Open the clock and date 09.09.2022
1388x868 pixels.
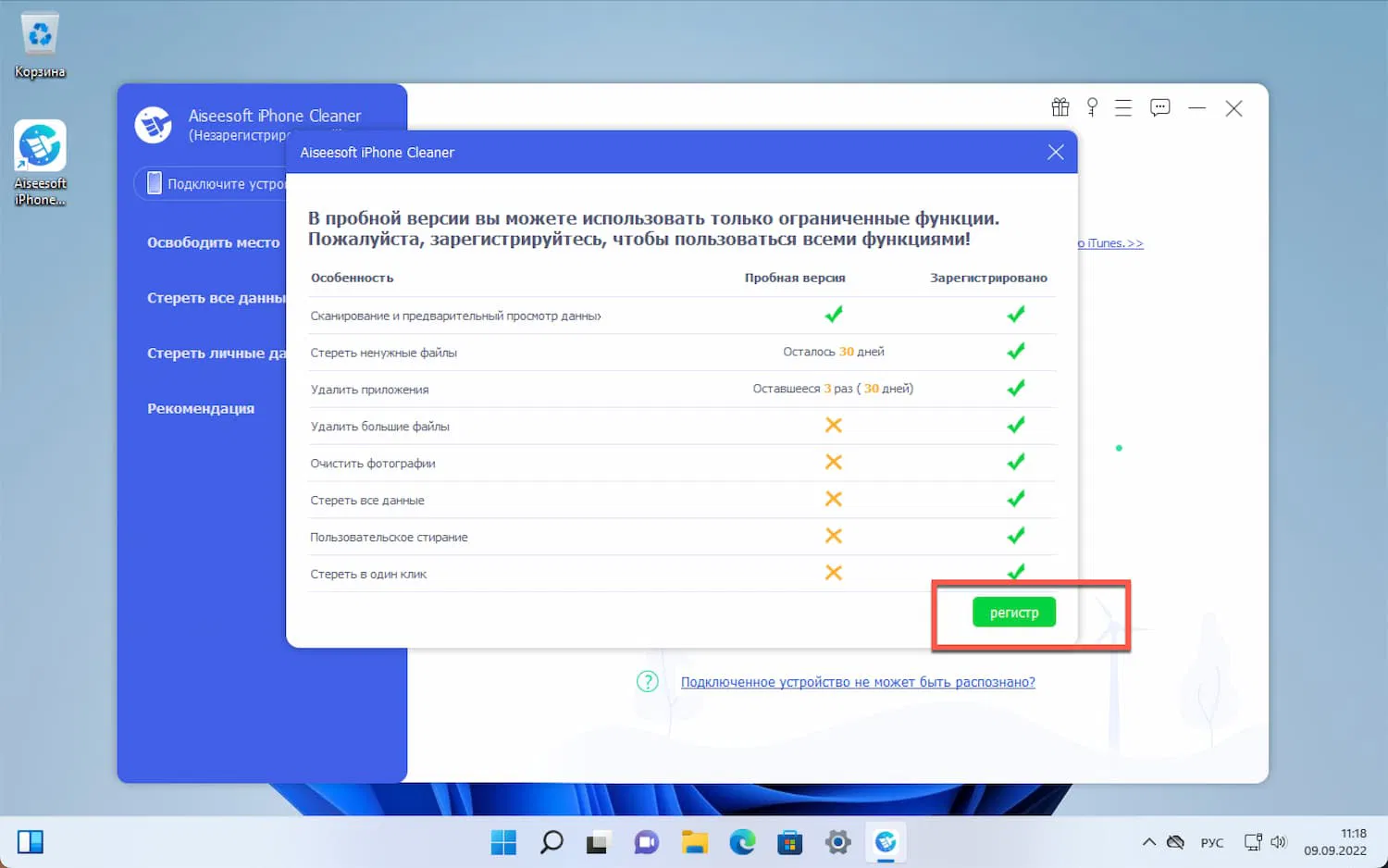[x=1335, y=842]
